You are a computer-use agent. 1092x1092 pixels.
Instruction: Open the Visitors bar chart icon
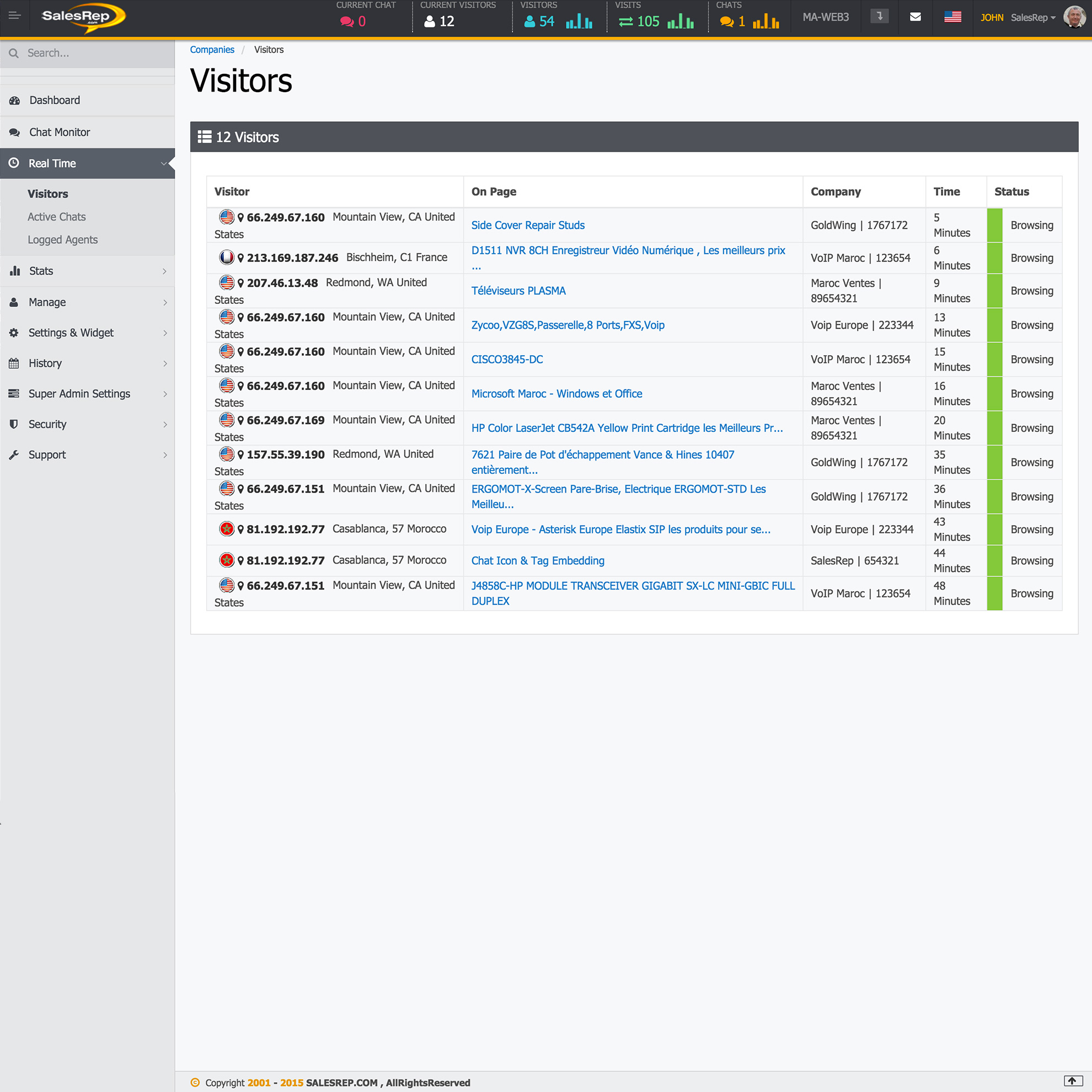pos(579,22)
